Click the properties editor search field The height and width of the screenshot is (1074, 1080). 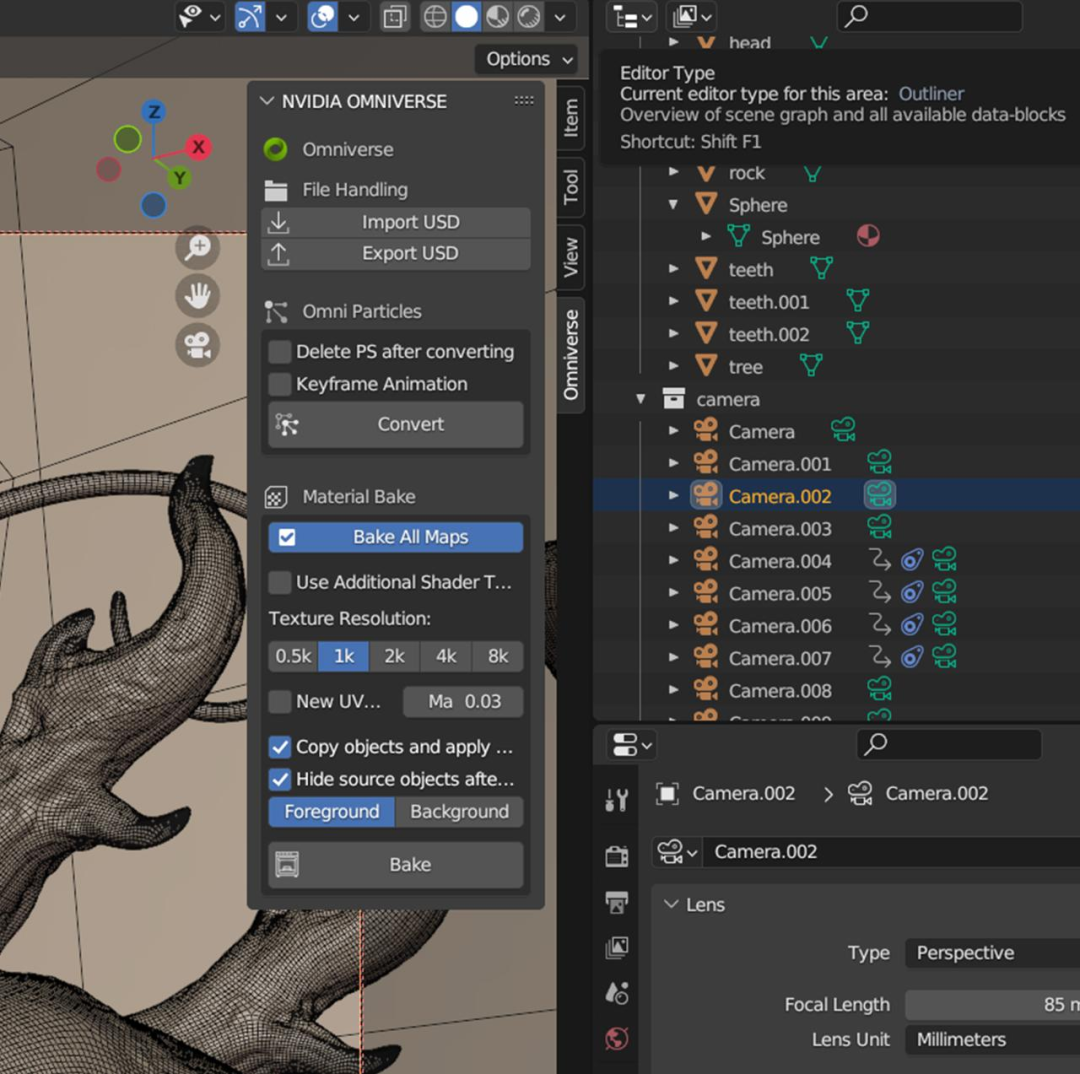pyautogui.click(x=949, y=745)
